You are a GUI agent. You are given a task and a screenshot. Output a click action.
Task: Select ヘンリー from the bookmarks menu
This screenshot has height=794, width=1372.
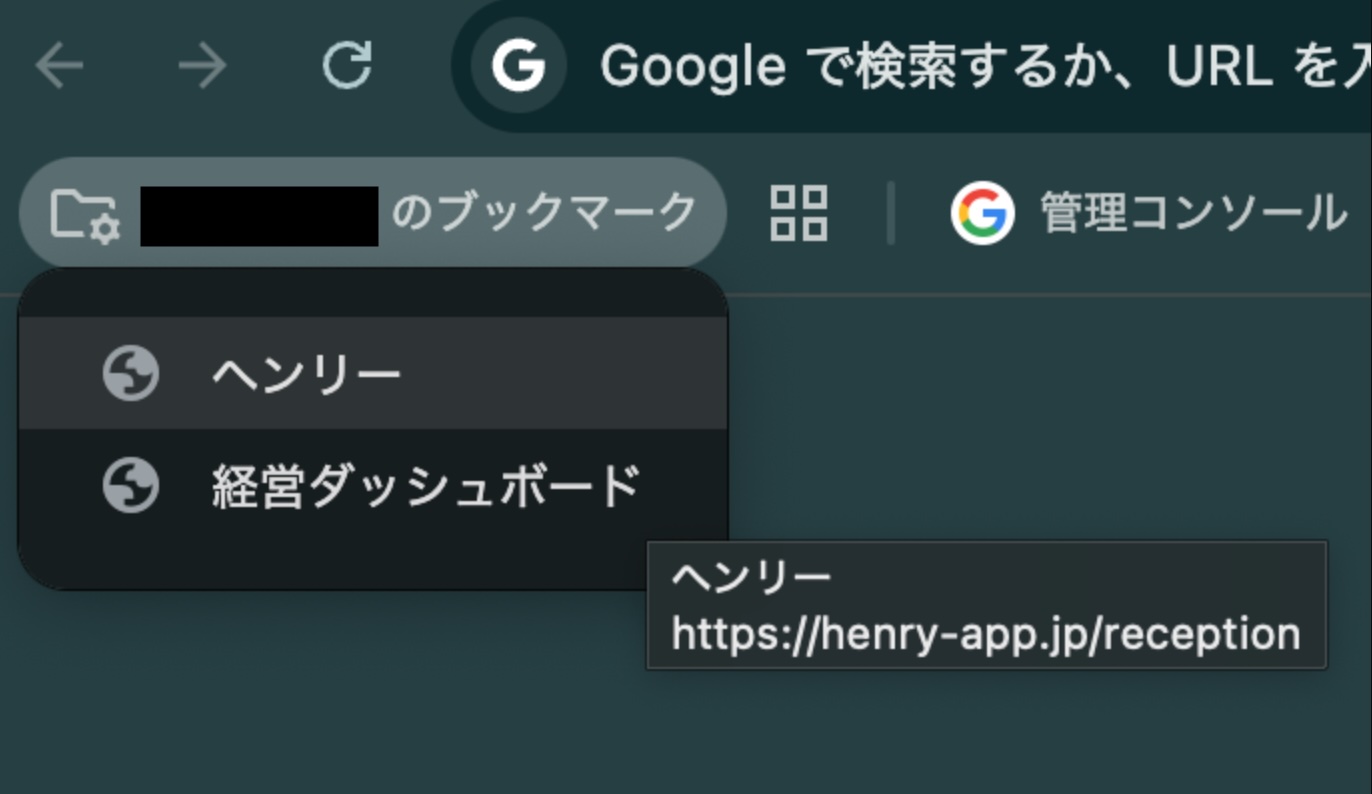[306, 374]
